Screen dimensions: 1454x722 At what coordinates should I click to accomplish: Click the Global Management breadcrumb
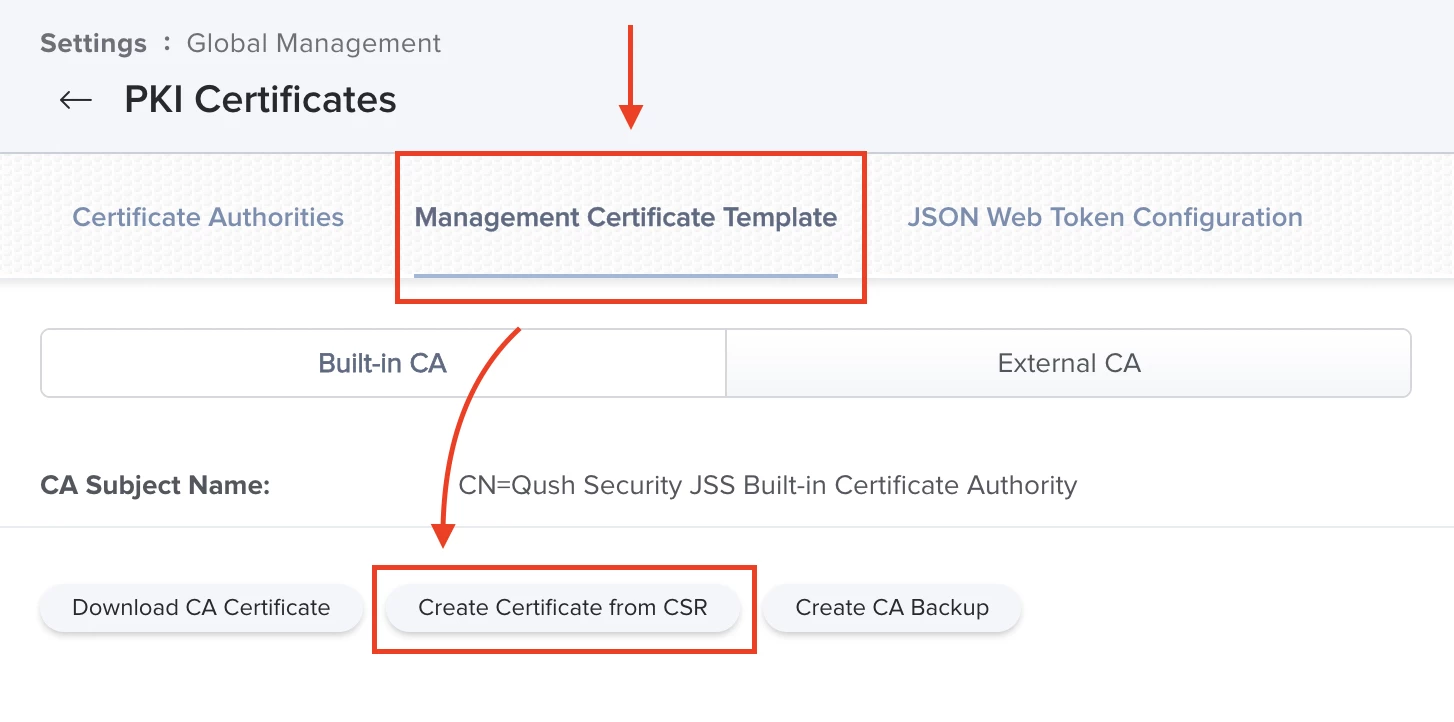tap(314, 44)
